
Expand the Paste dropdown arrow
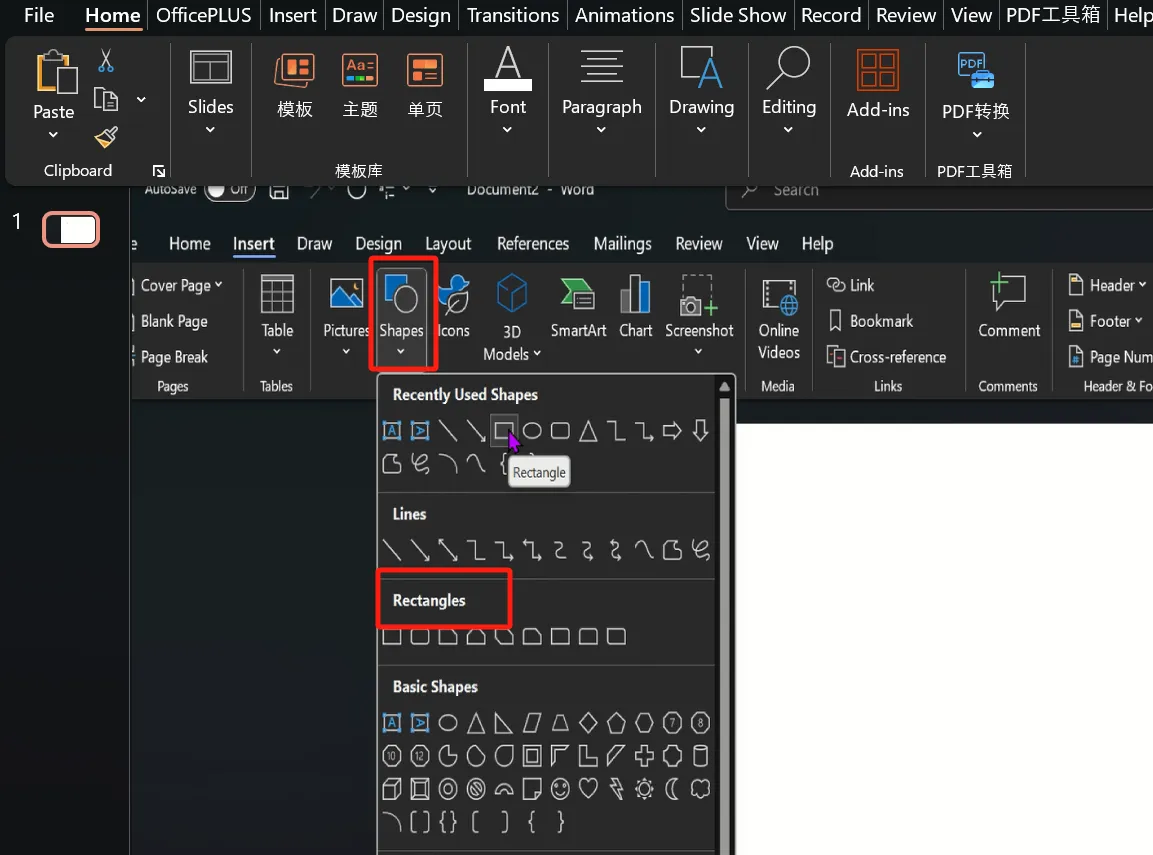pyautogui.click(x=54, y=135)
